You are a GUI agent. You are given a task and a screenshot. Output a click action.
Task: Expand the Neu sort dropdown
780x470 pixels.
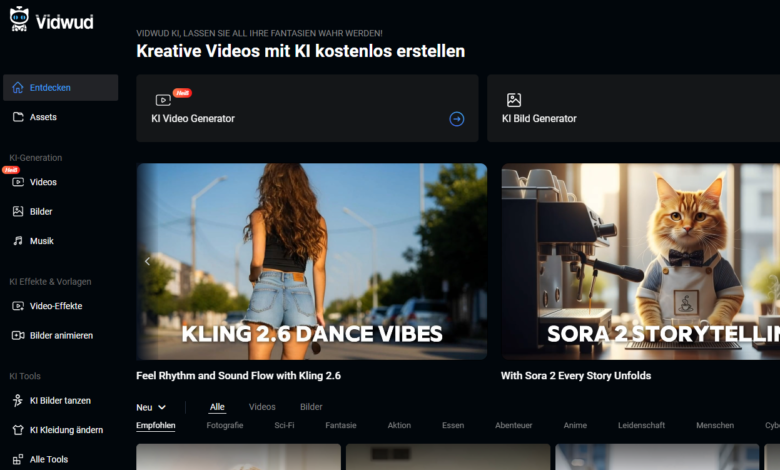point(151,407)
